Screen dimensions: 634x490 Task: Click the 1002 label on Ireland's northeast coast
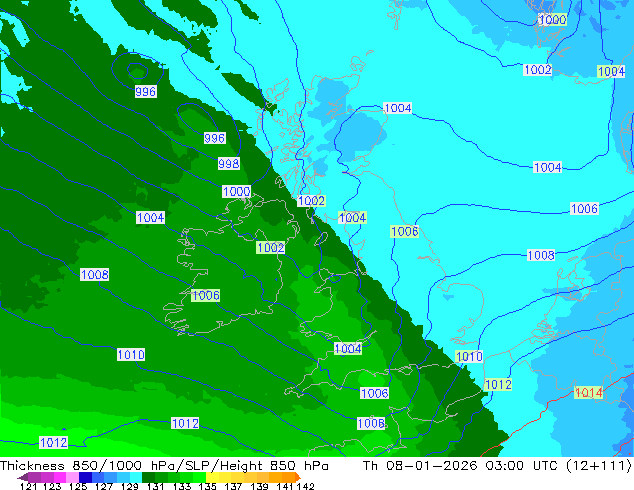pyautogui.click(x=271, y=247)
